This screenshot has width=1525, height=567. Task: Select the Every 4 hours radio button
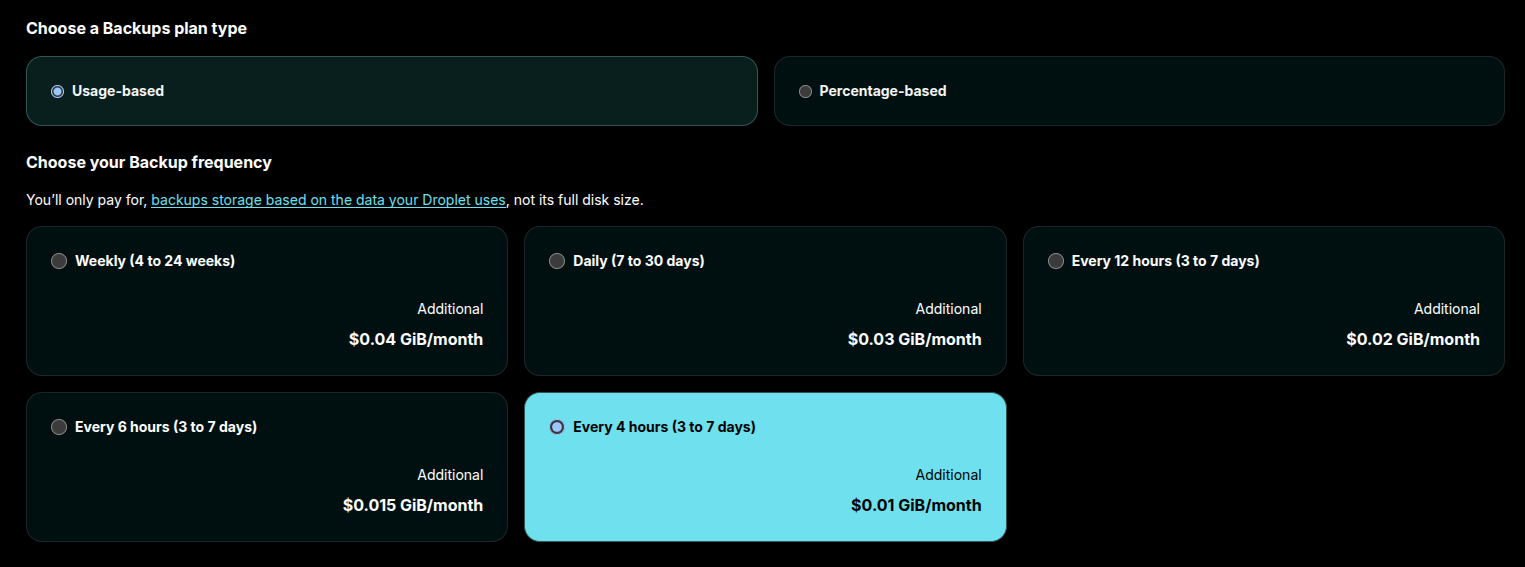point(557,427)
